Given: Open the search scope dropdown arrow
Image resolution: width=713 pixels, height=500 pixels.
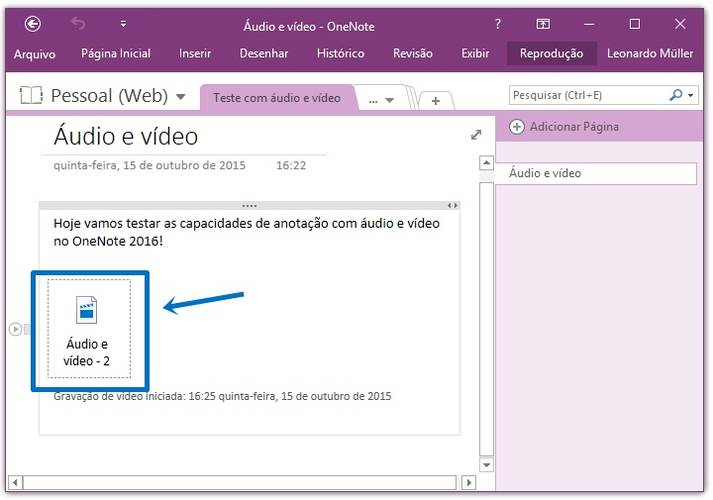Looking at the screenshot, I should [x=691, y=95].
